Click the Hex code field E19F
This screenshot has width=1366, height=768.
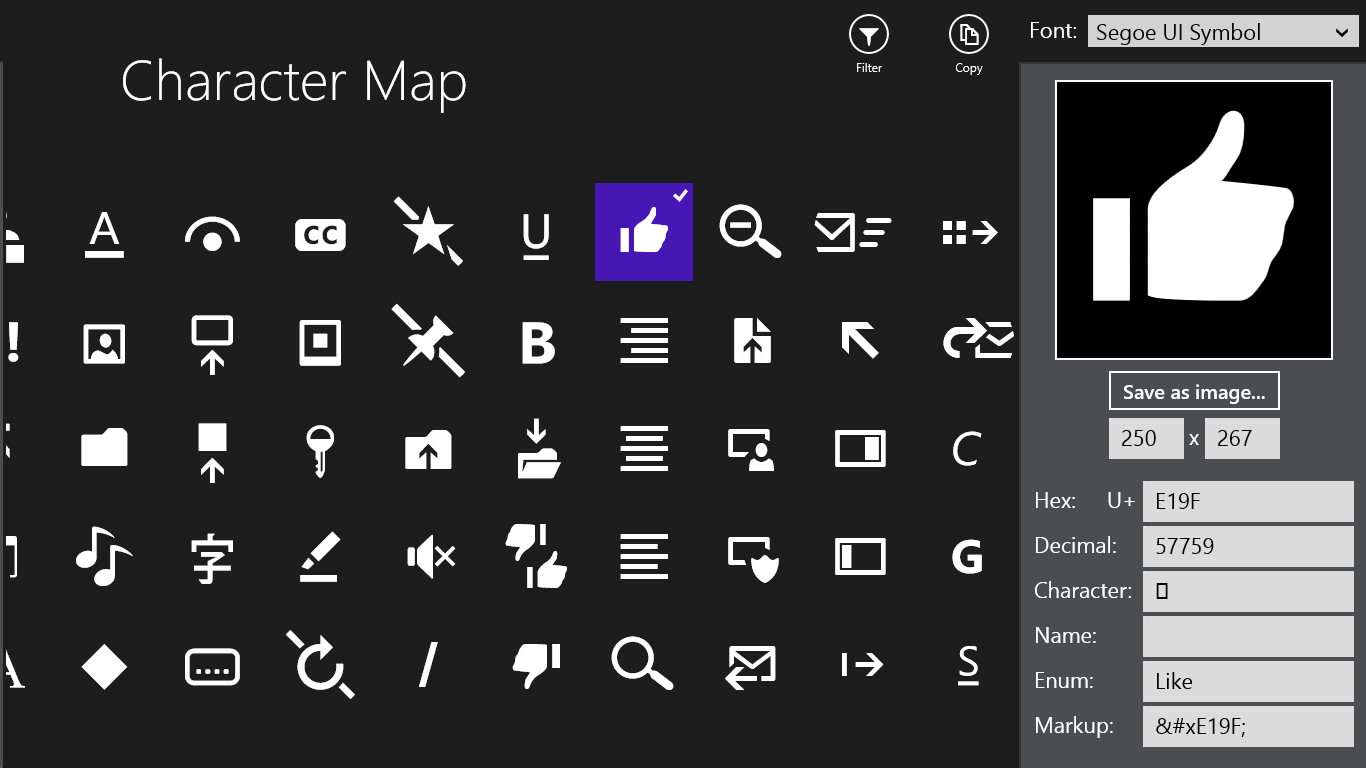(1247, 501)
